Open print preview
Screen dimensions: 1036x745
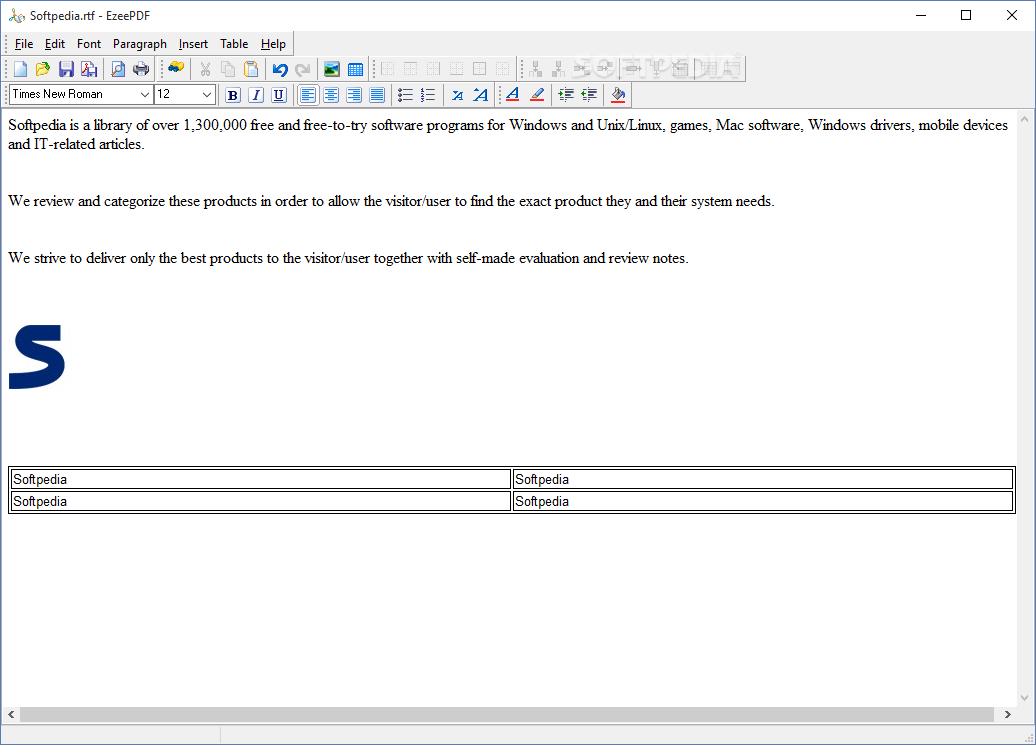coord(118,69)
